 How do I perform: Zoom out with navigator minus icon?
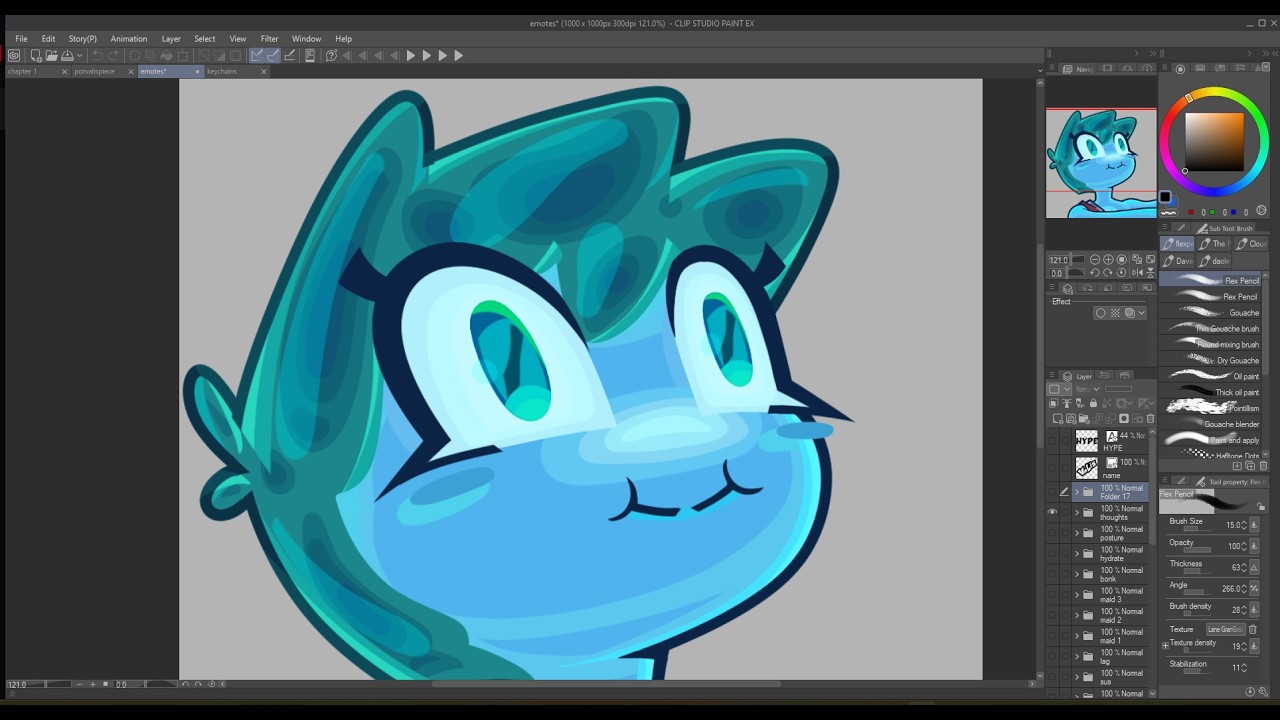tap(1095, 260)
